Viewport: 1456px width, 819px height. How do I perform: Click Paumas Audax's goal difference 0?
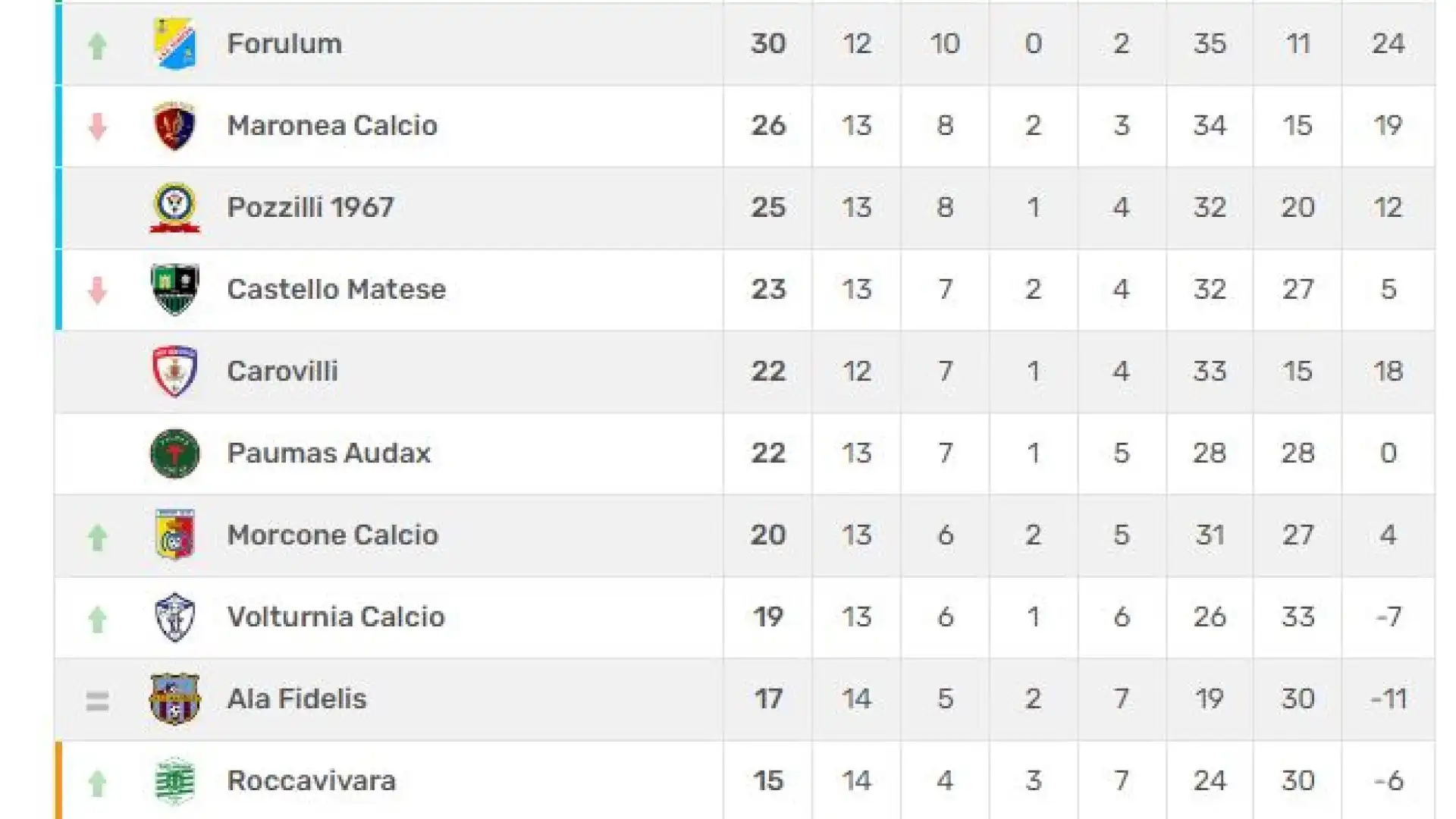point(1389,453)
